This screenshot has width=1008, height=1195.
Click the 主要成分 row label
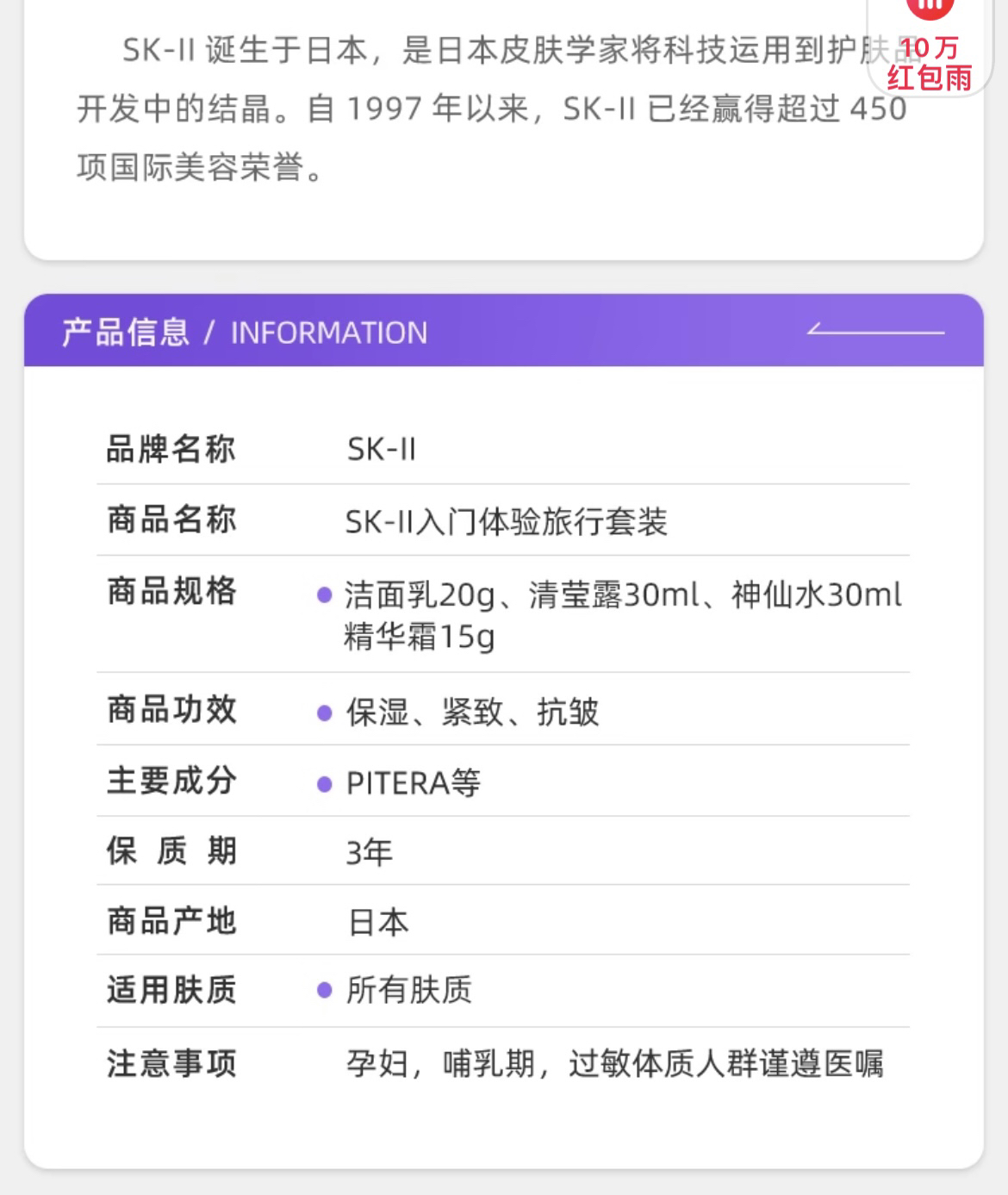coord(171,781)
